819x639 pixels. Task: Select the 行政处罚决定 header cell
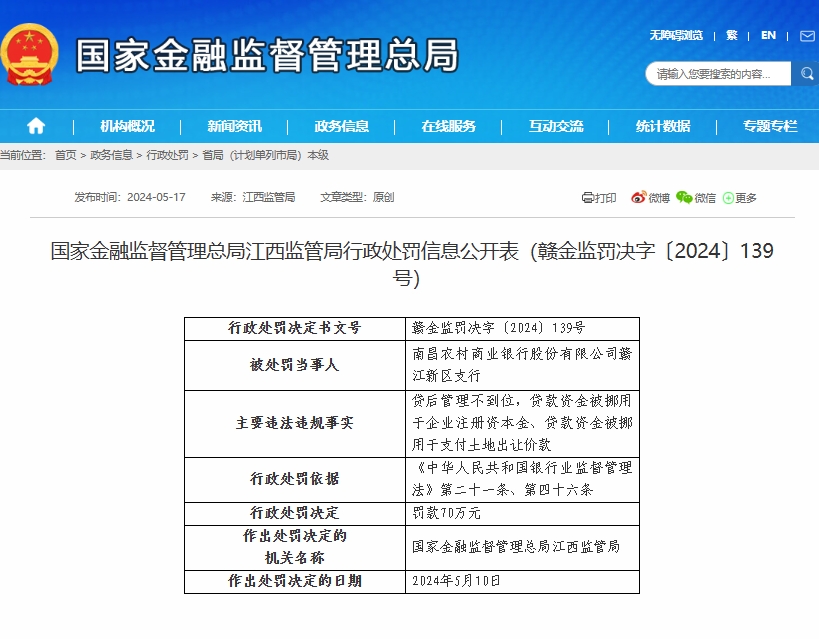[x=295, y=514]
